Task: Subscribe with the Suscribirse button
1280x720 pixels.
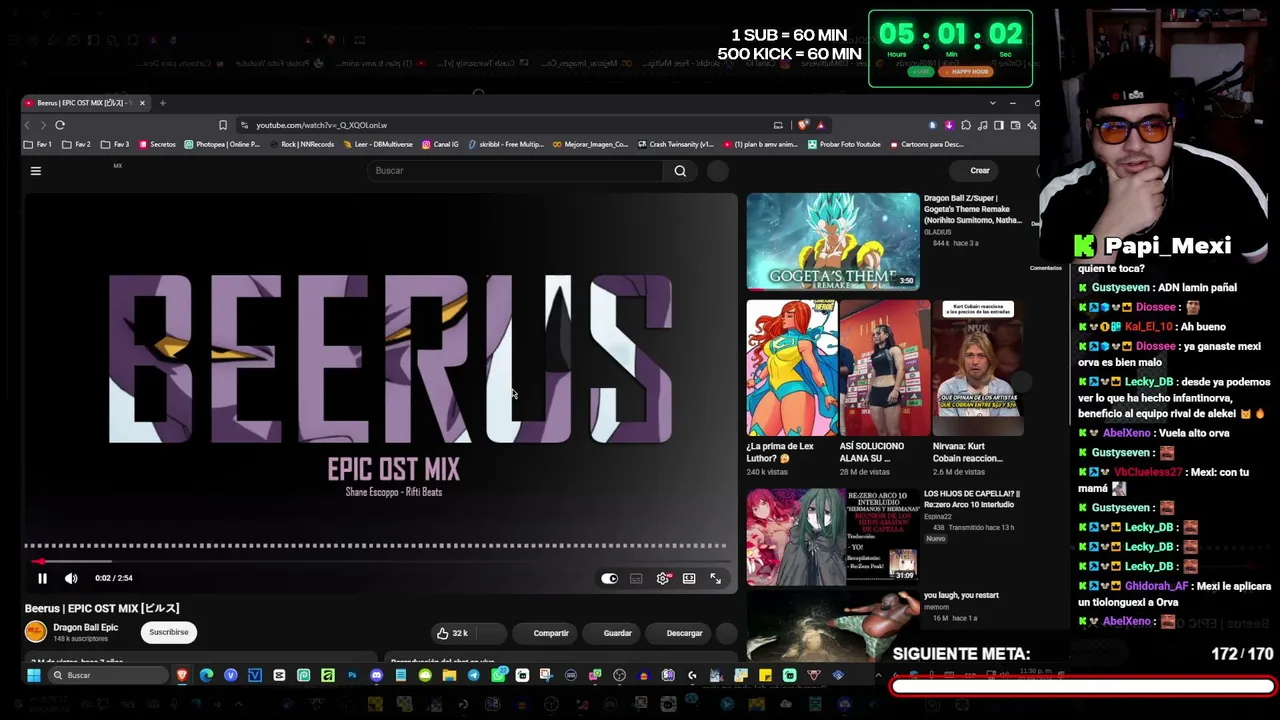Action: click(169, 632)
